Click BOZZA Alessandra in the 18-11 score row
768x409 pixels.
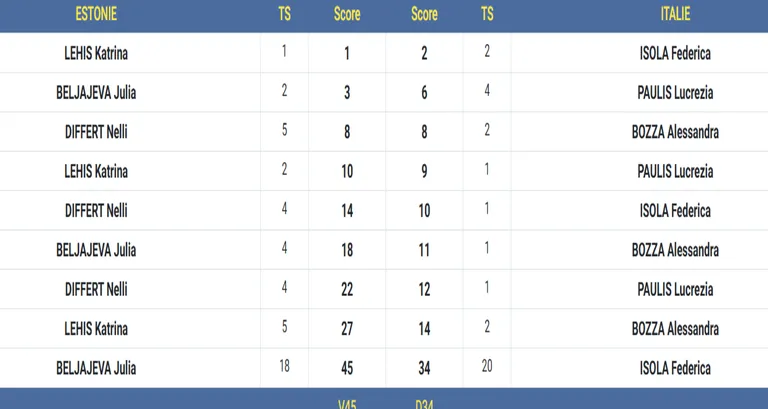click(x=675, y=250)
